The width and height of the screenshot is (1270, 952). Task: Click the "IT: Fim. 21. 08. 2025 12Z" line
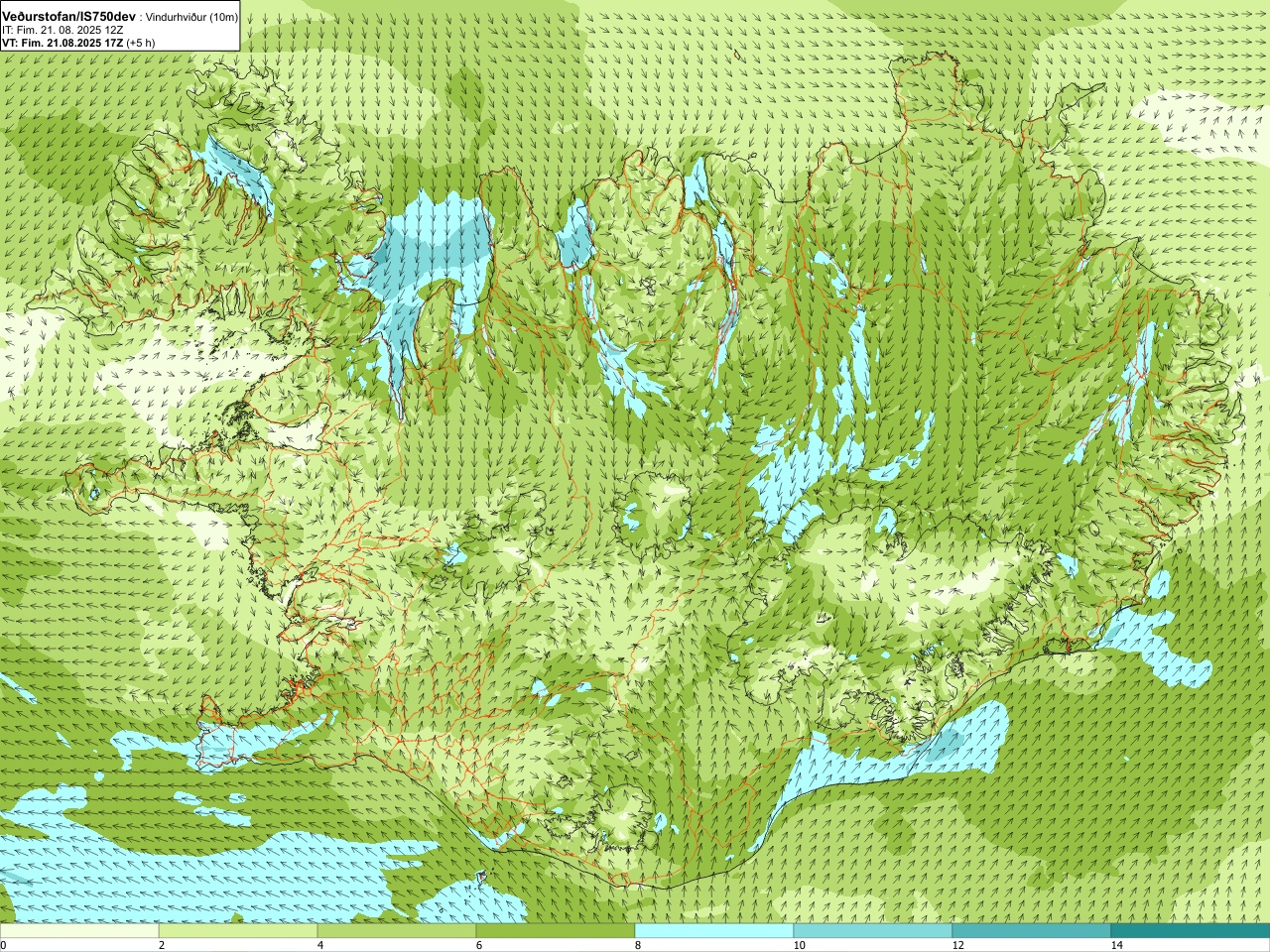pyautogui.click(x=63, y=31)
